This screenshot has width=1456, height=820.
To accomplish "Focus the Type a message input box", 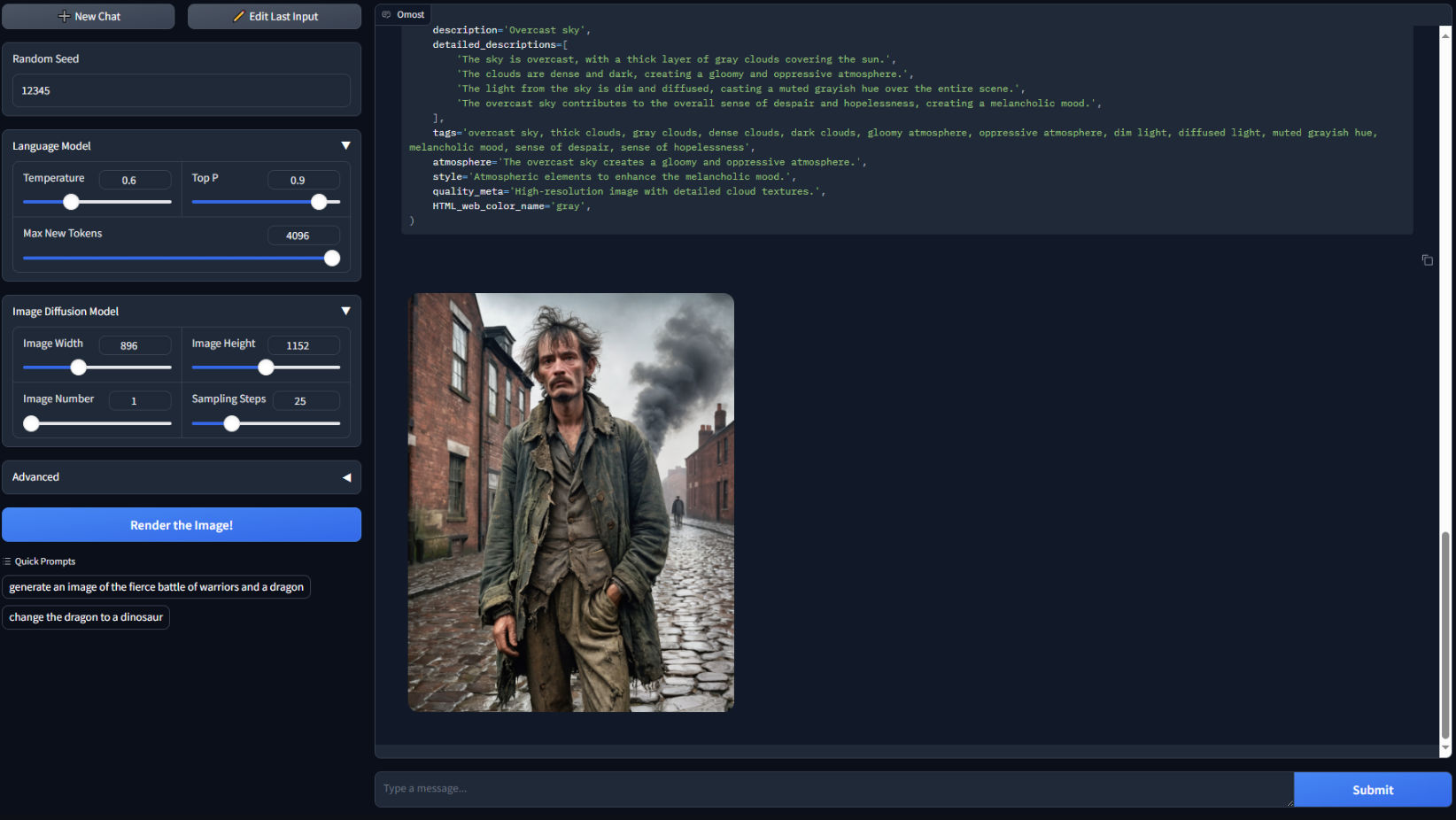I will (833, 788).
